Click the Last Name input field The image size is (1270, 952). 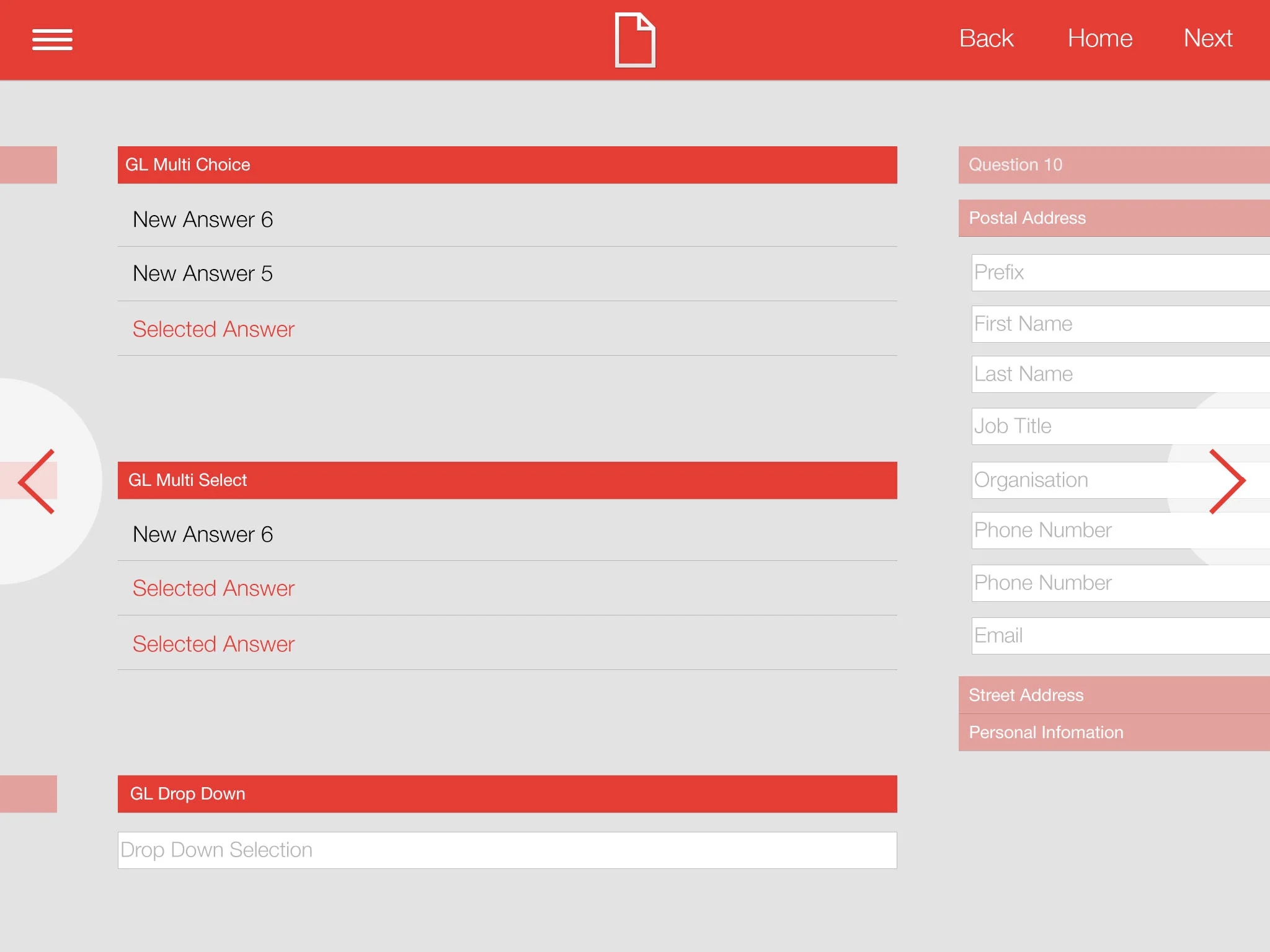1121,374
